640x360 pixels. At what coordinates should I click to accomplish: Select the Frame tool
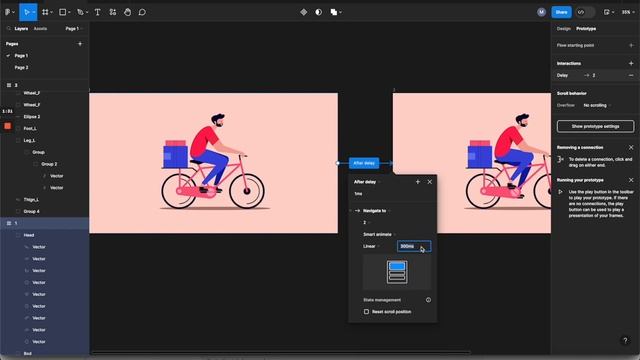(45, 12)
